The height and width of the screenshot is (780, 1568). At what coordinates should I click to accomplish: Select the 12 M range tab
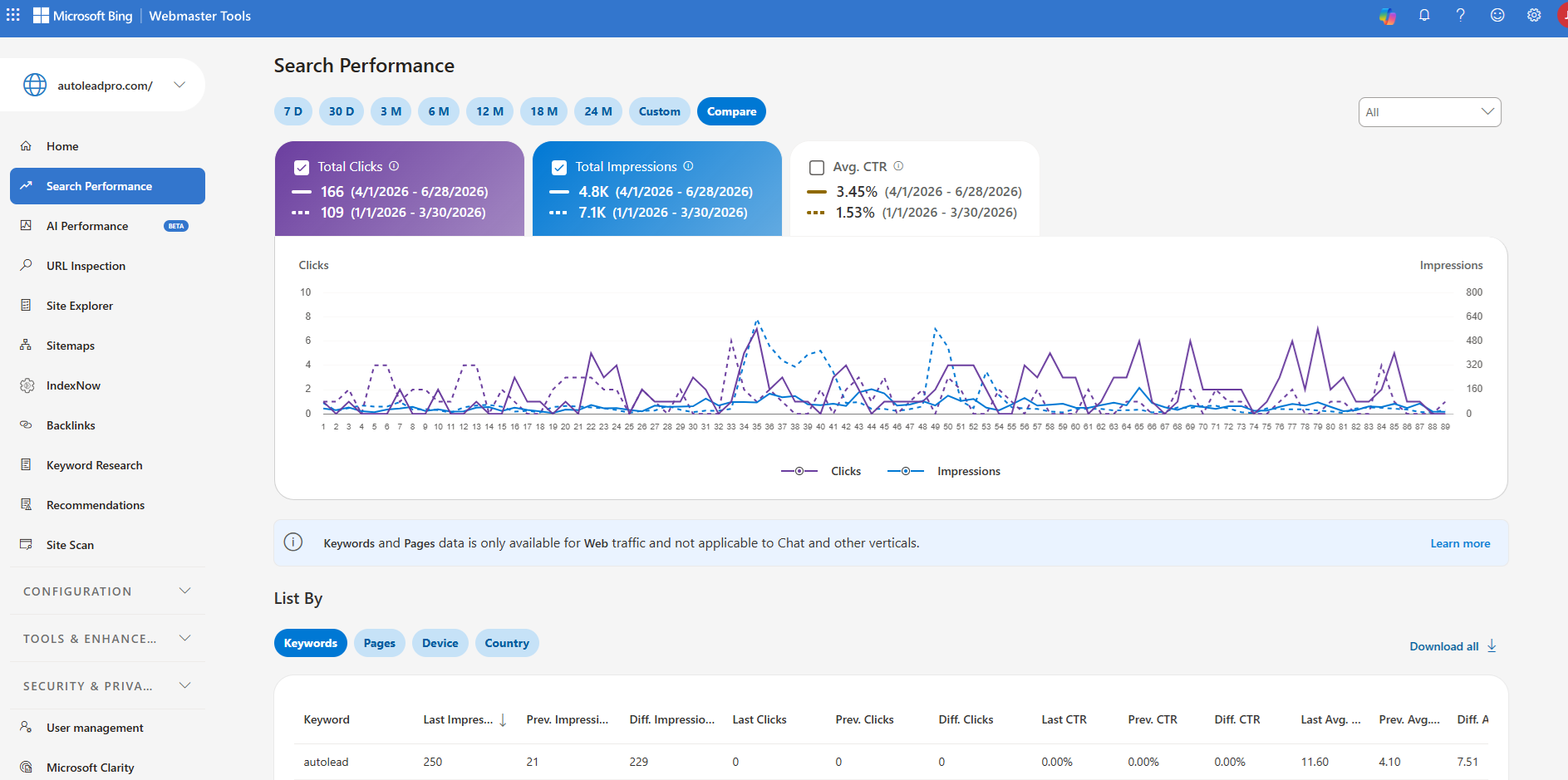click(490, 111)
